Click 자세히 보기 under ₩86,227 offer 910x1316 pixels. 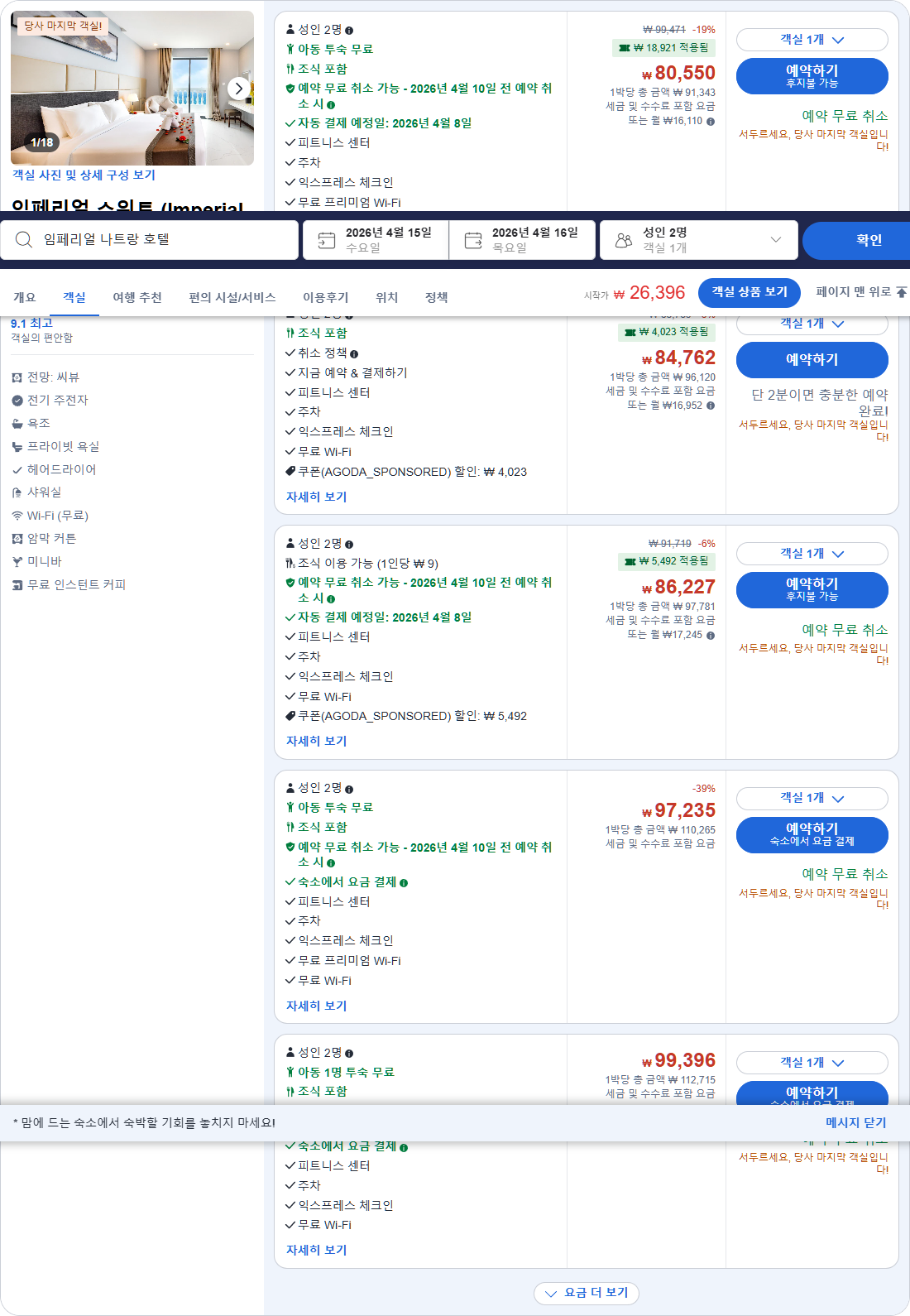[317, 742]
